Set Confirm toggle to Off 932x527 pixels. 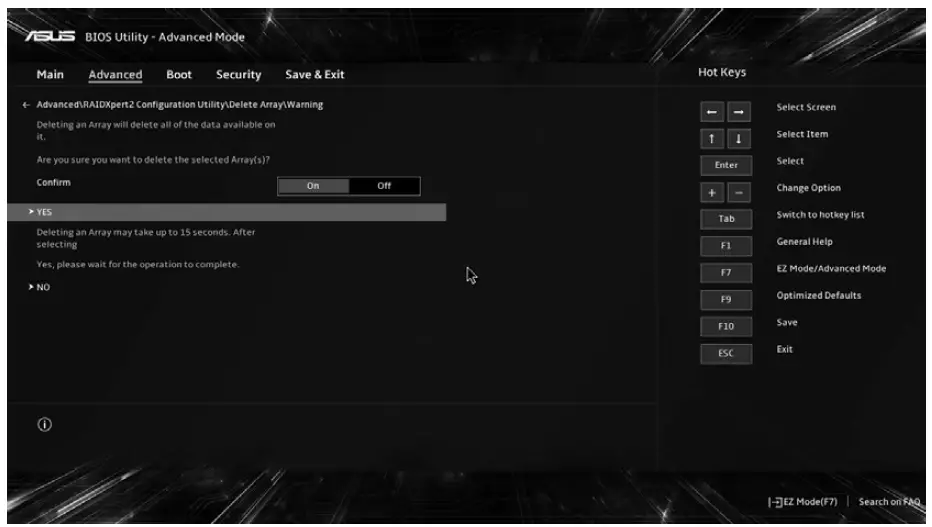(384, 186)
